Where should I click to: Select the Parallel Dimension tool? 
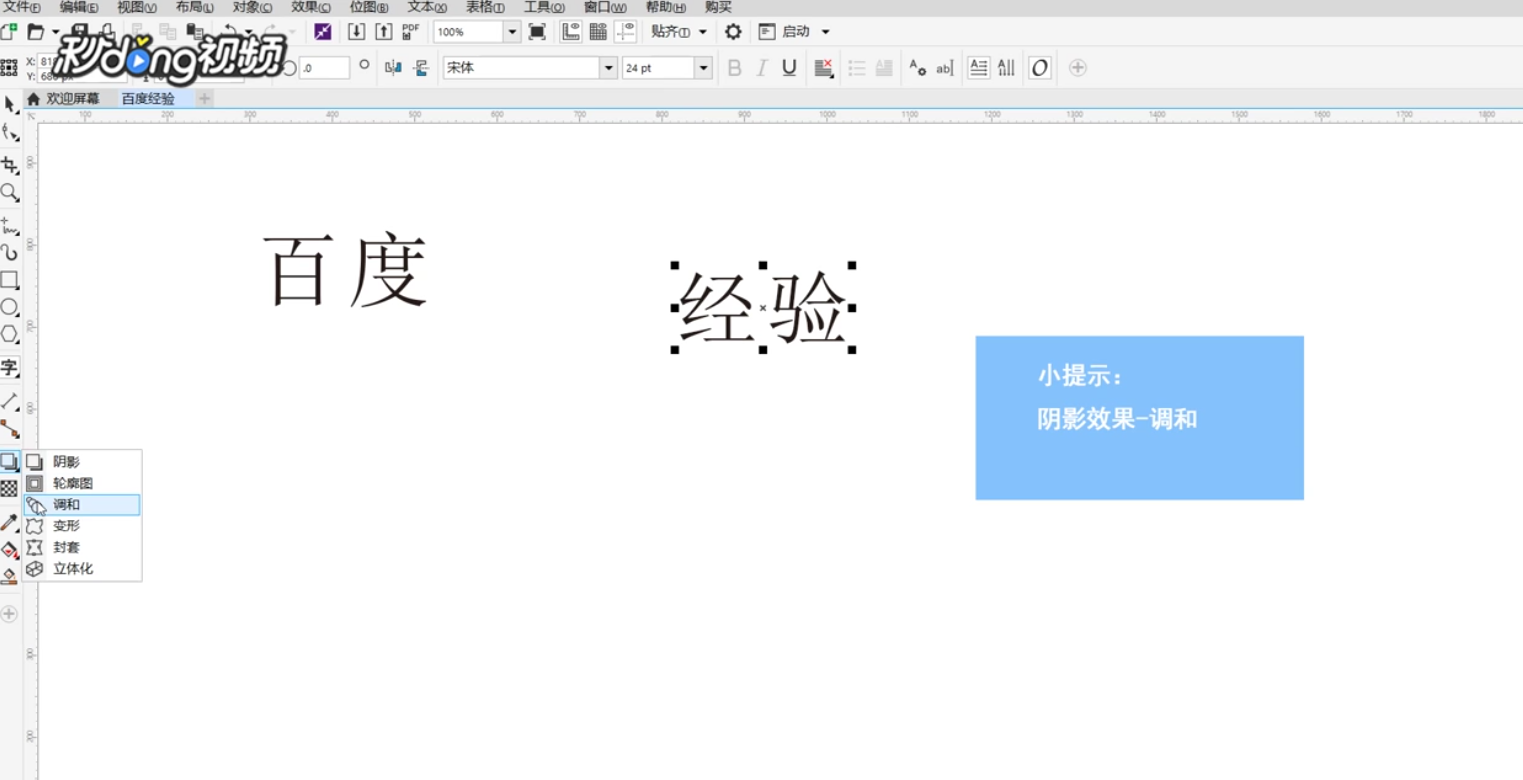tap(10, 401)
